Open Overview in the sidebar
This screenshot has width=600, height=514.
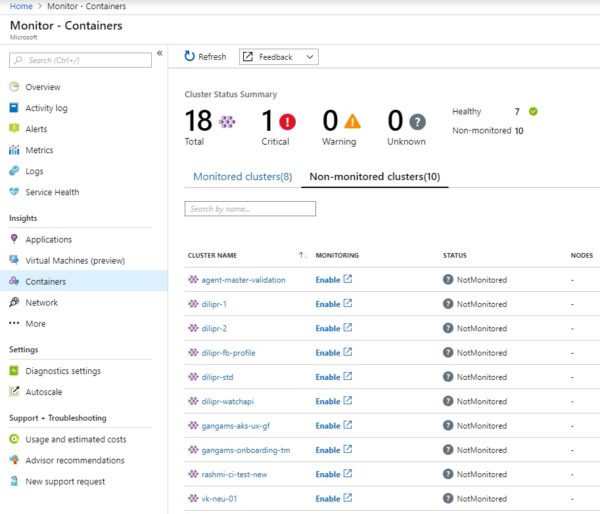pos(42,87)
